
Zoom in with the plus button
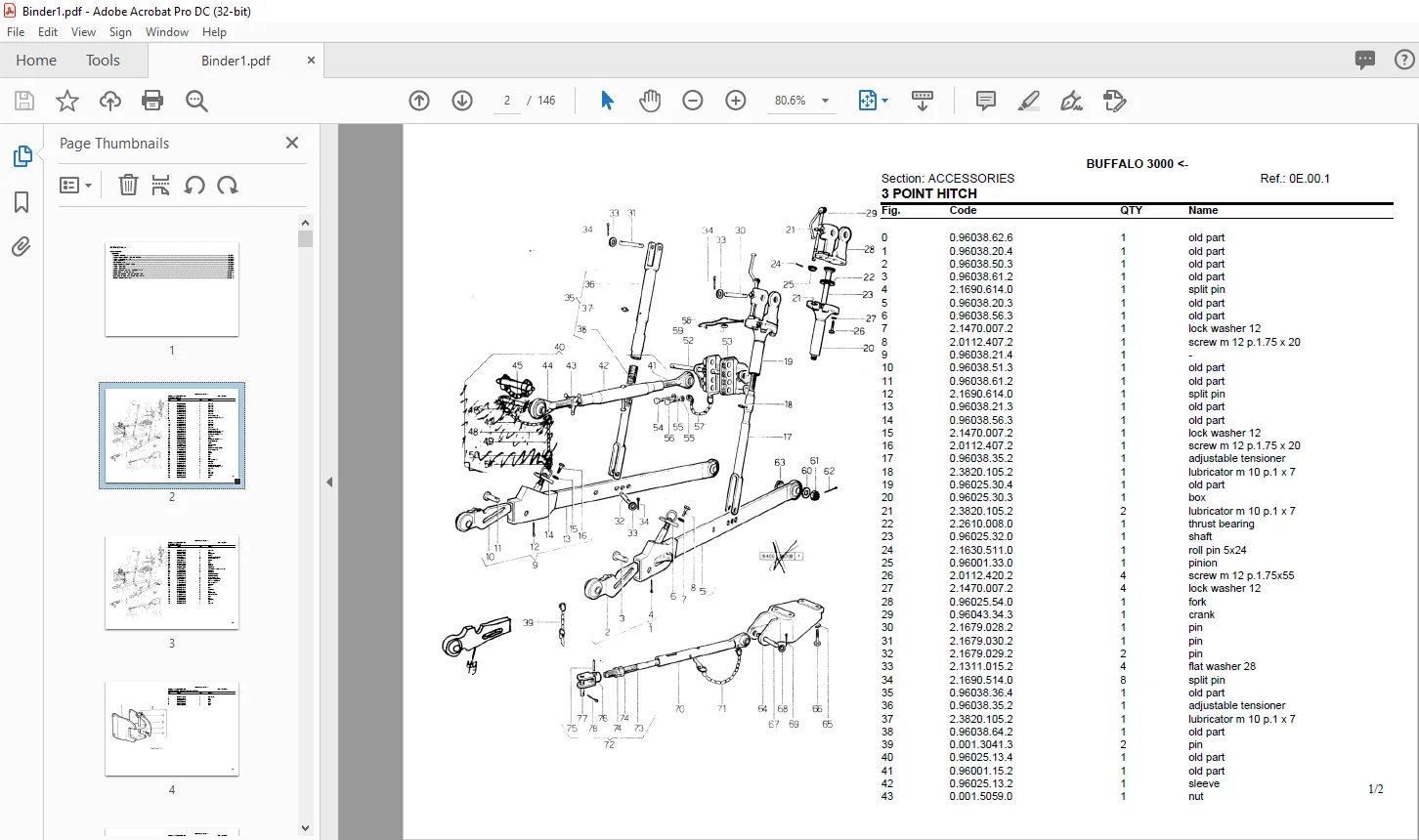click(x=736, y=101)
